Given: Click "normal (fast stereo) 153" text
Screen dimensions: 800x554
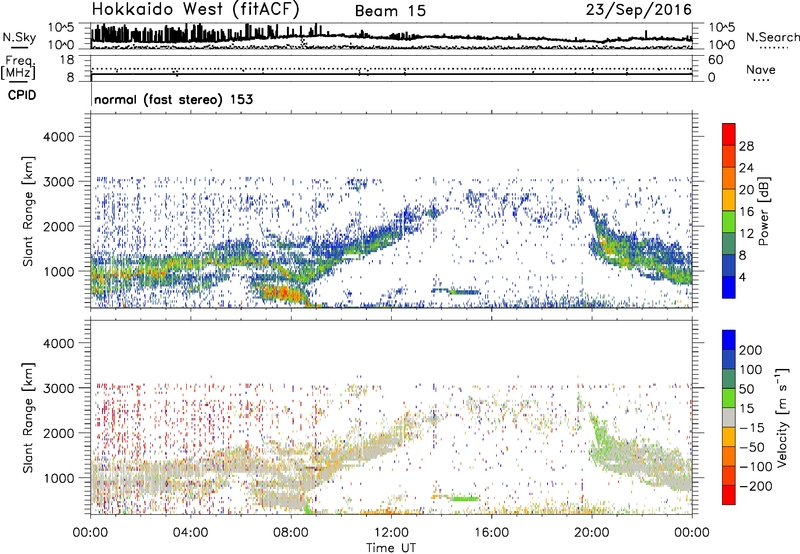Looking at the screenshot, I should point(173,99).
